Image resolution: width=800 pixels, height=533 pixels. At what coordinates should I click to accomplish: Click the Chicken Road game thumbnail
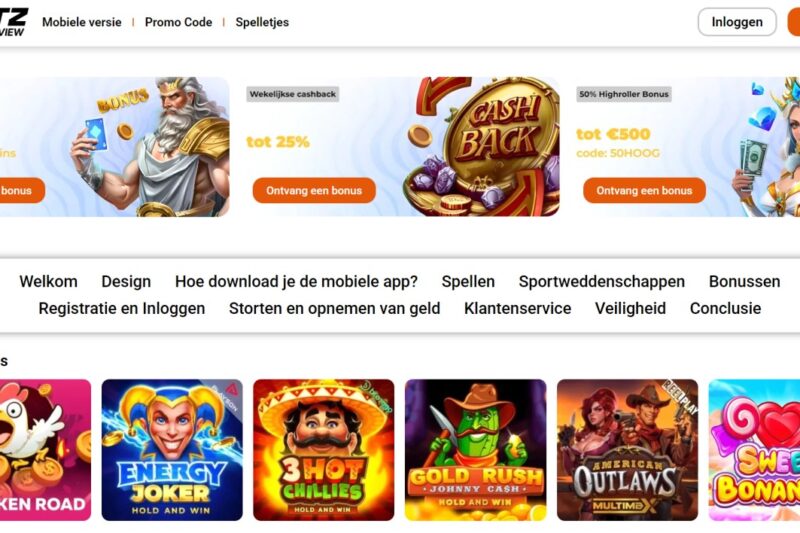(x=45, y=450)
